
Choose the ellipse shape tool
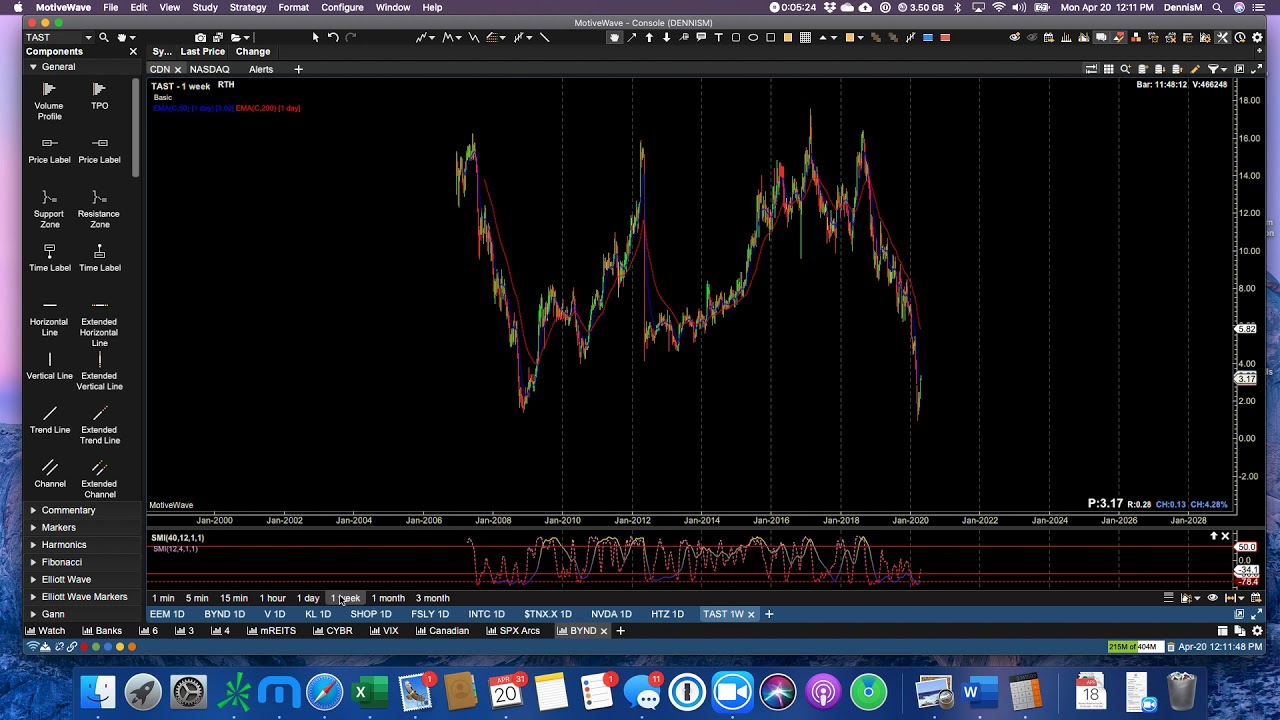(x=753, y=37)
